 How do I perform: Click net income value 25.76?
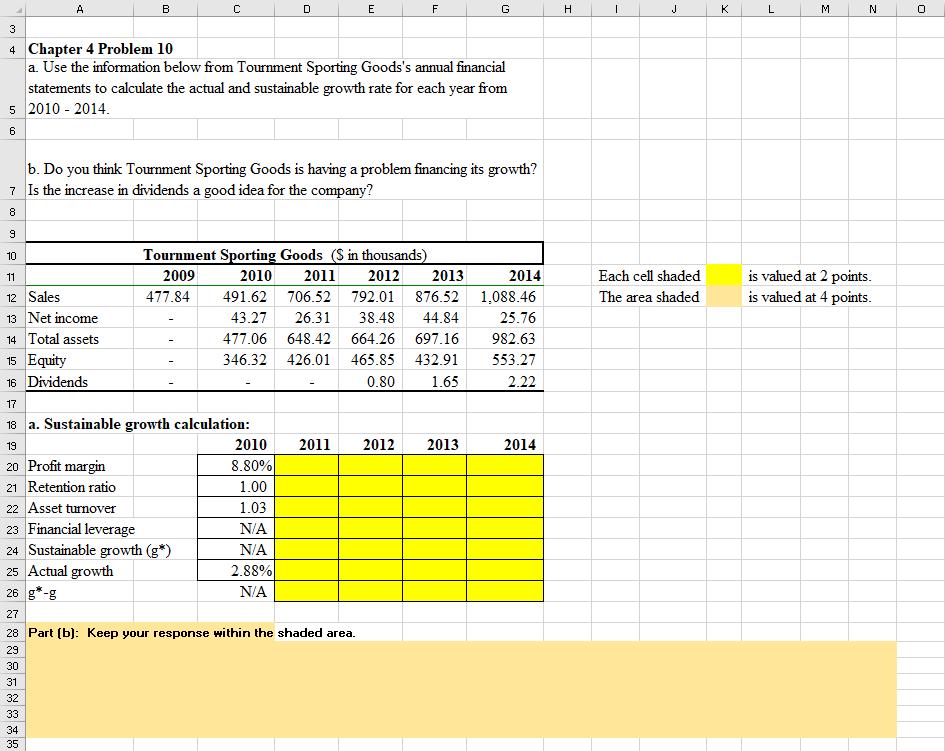tap(518, 318)
